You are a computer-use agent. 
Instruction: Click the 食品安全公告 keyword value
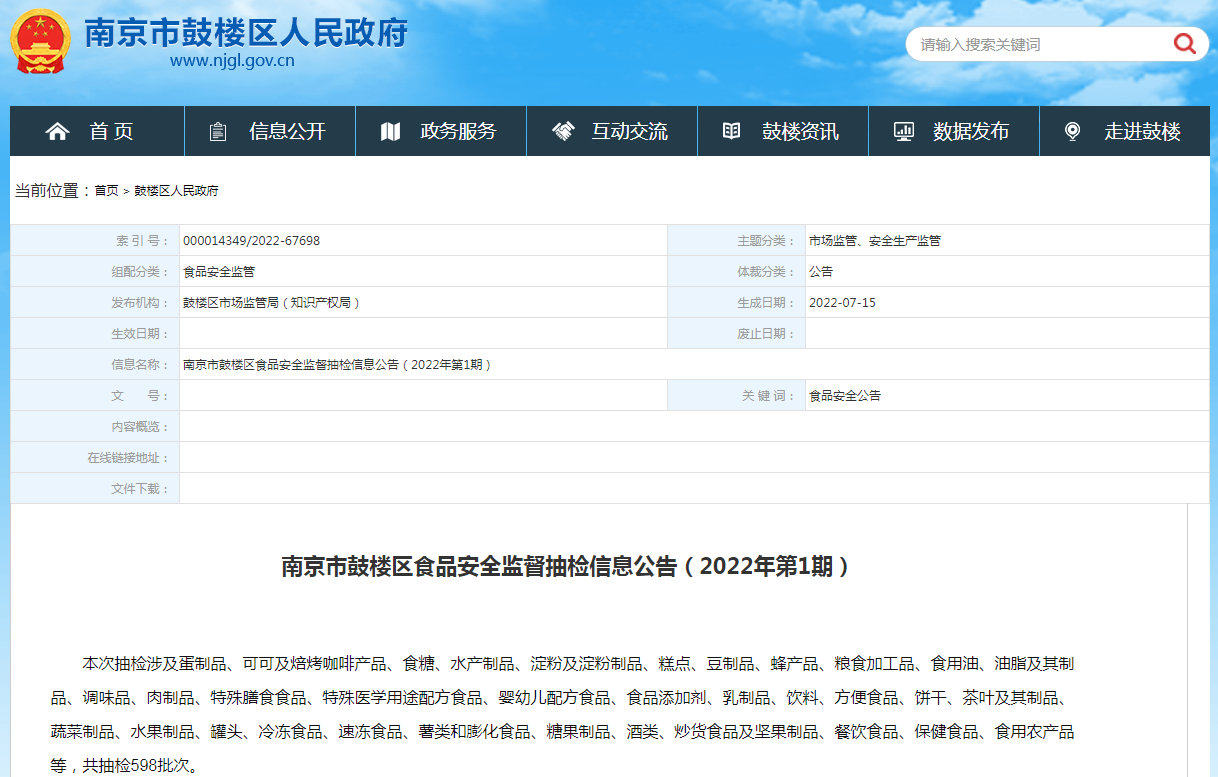(845, 396)
